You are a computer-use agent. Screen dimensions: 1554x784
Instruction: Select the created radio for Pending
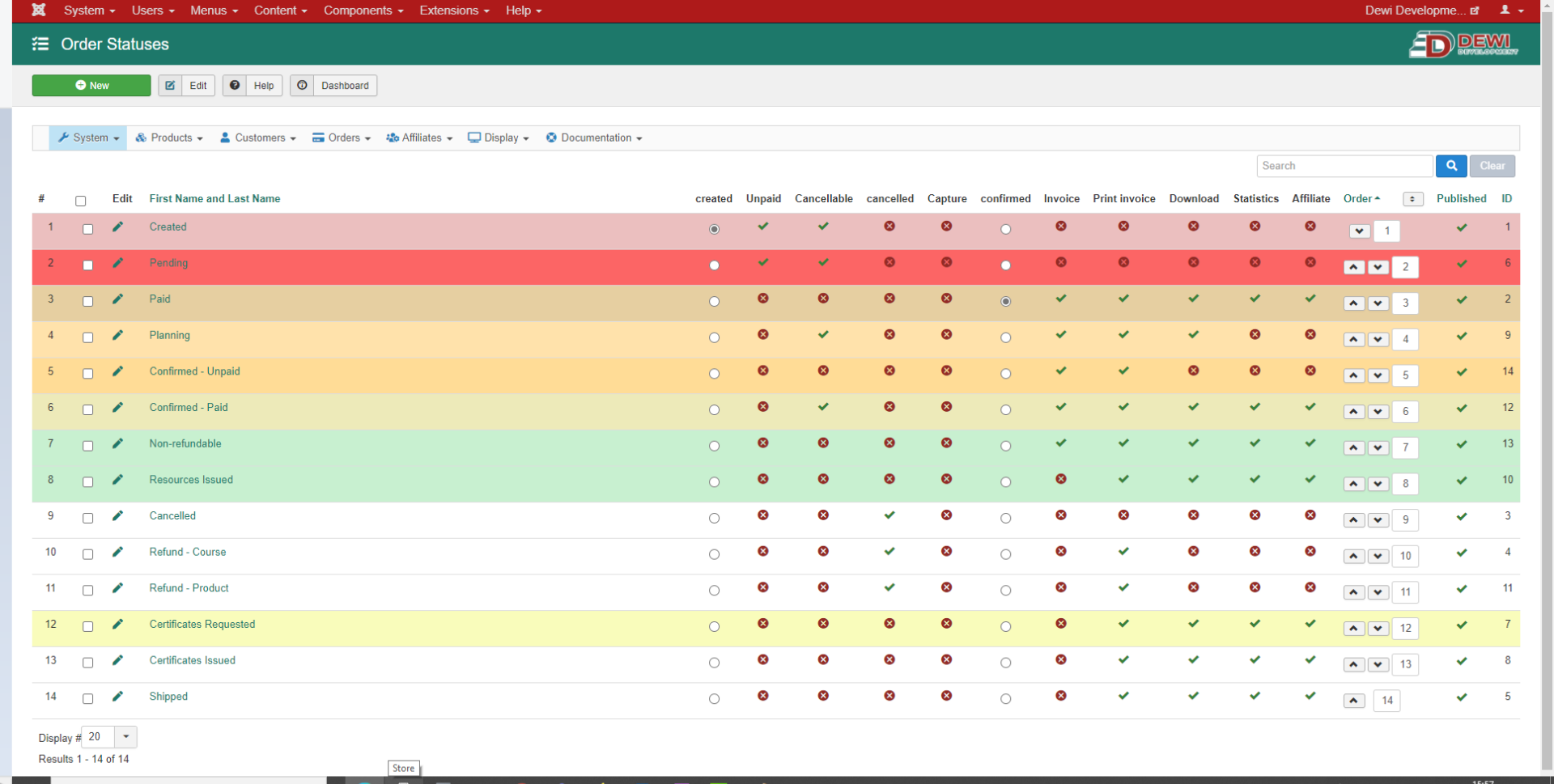tap(714, 265)
